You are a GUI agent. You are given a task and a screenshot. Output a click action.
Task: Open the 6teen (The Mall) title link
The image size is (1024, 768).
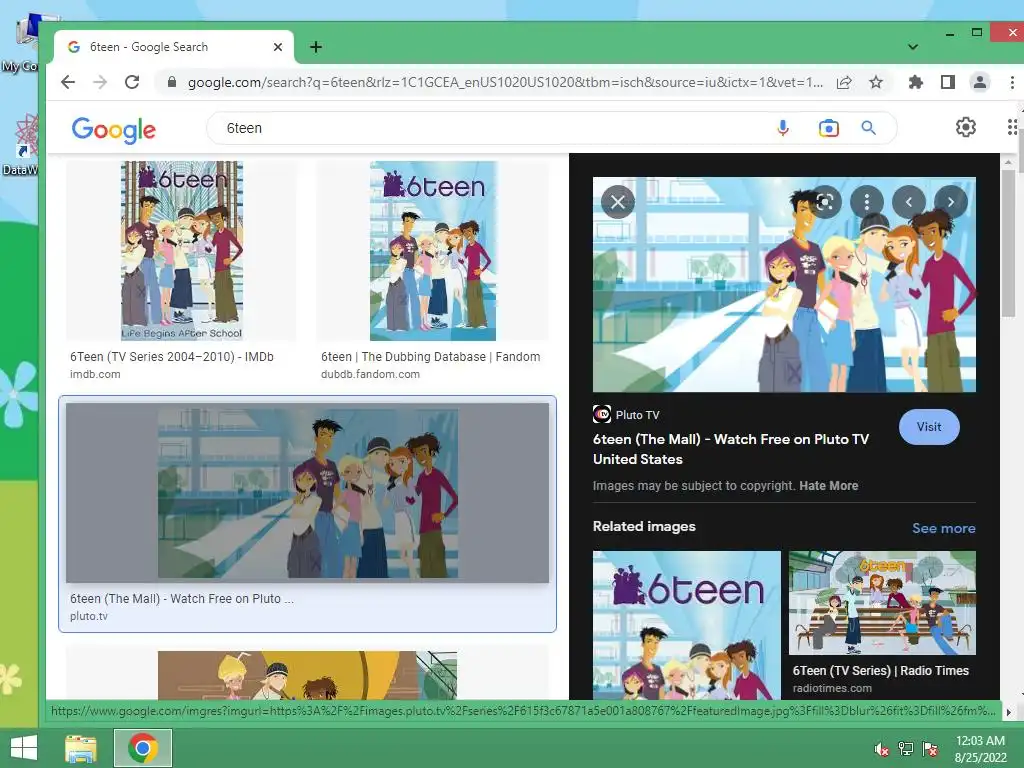pos(731,449)
